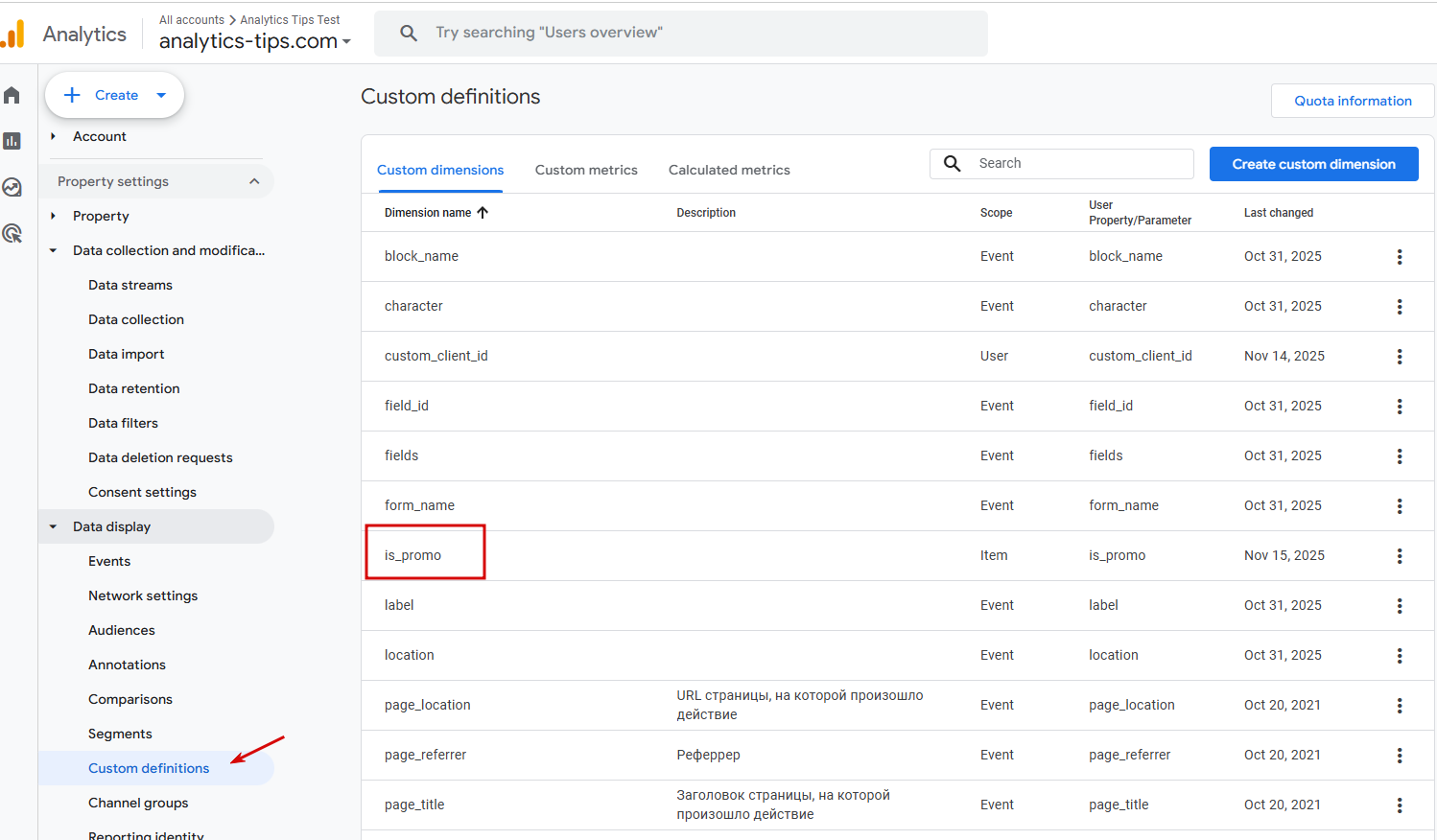The width and height of the screenshot is (1437, 840).
Task: Switch to the Custom metrics tab
Action: (586, 170)
